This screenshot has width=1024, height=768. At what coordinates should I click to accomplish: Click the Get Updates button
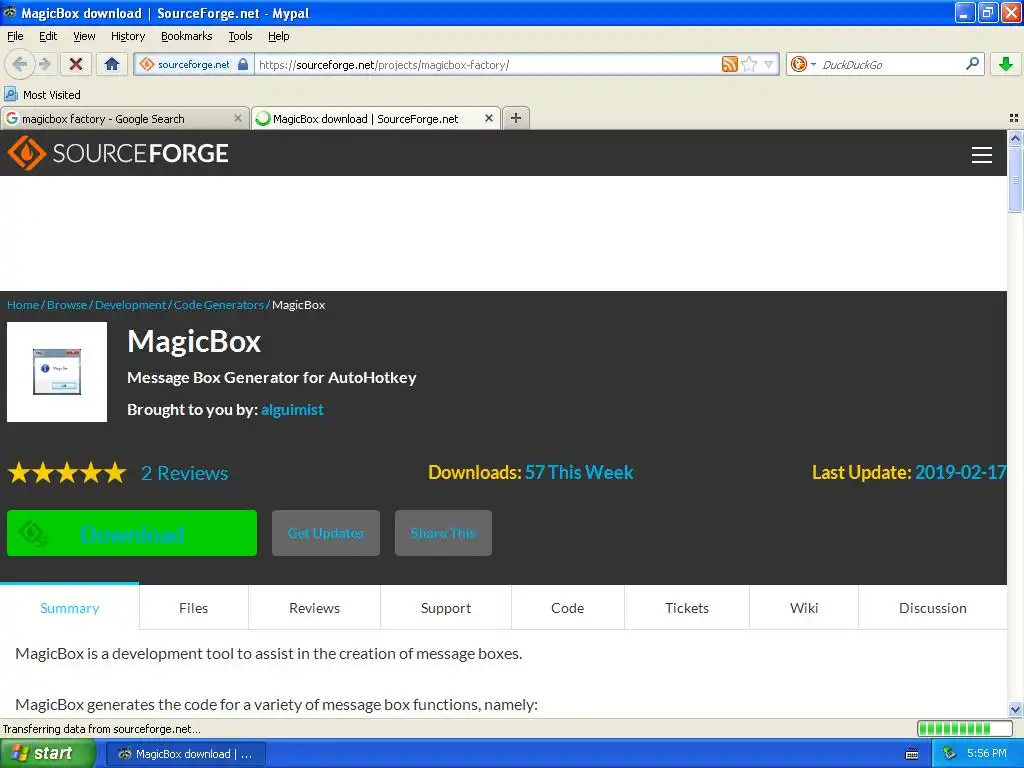point(326,533)
